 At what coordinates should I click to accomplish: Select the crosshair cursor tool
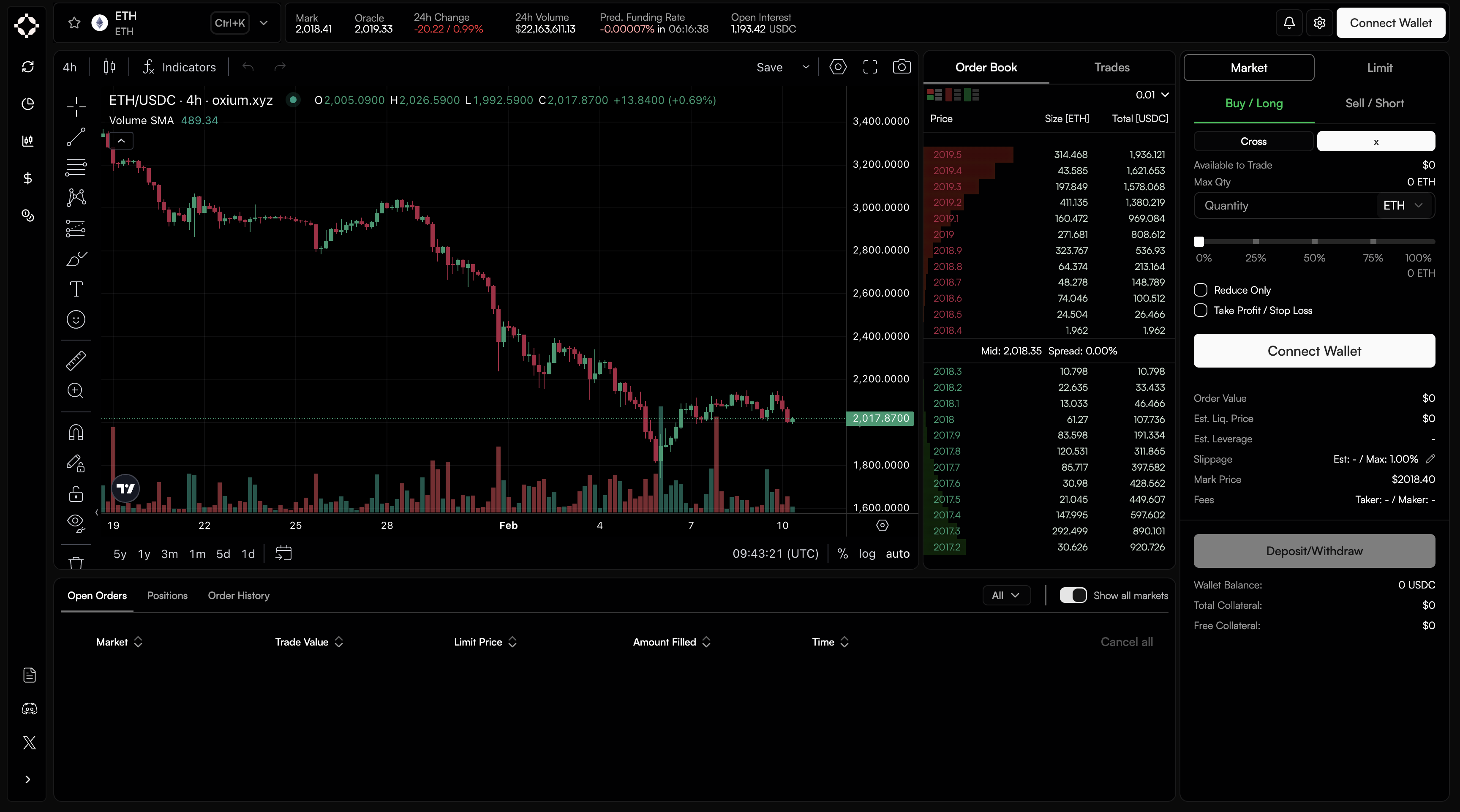76,106
